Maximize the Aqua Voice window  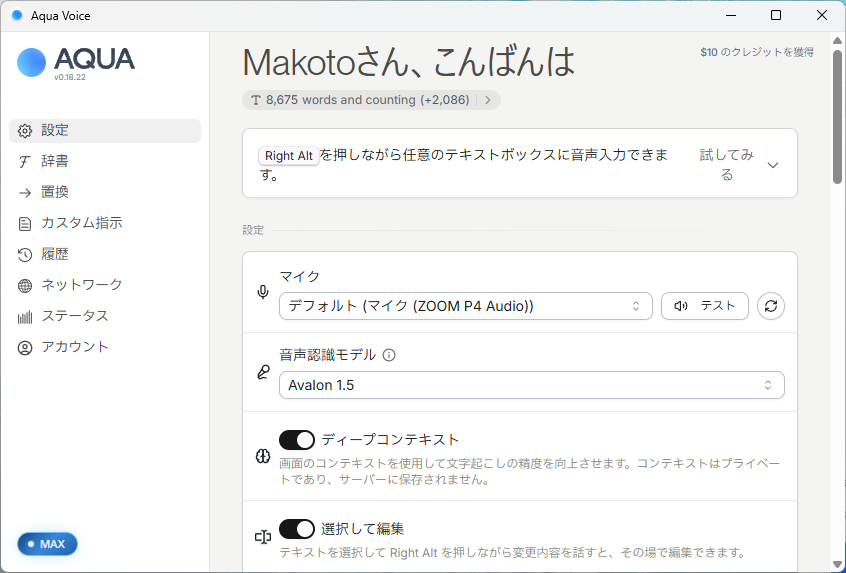(x=776, y=15)
